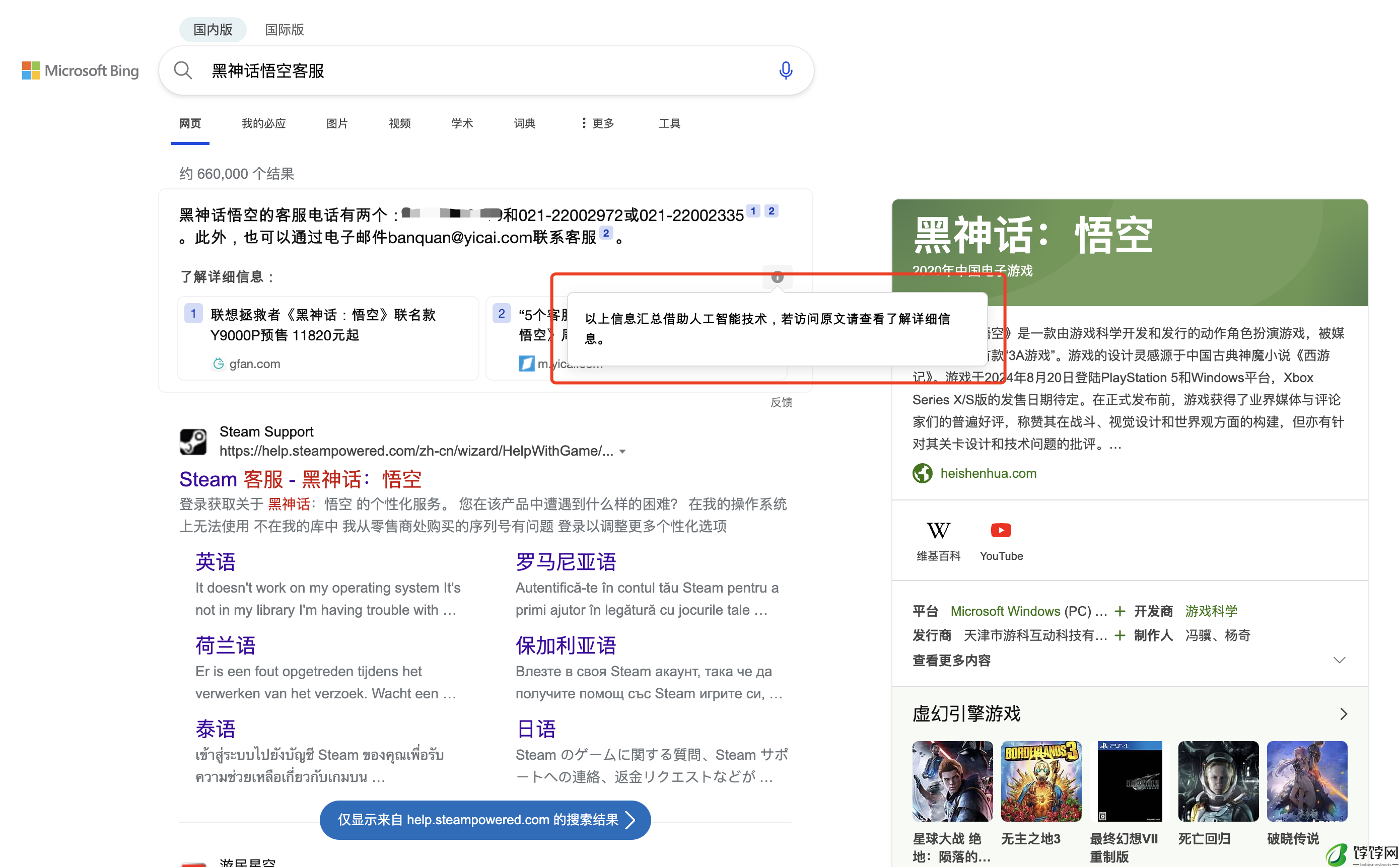Select the 我的必应 tab
The height and width of the screenshot is (867, 1400).
pyautogui.click(x=263, y=123)
